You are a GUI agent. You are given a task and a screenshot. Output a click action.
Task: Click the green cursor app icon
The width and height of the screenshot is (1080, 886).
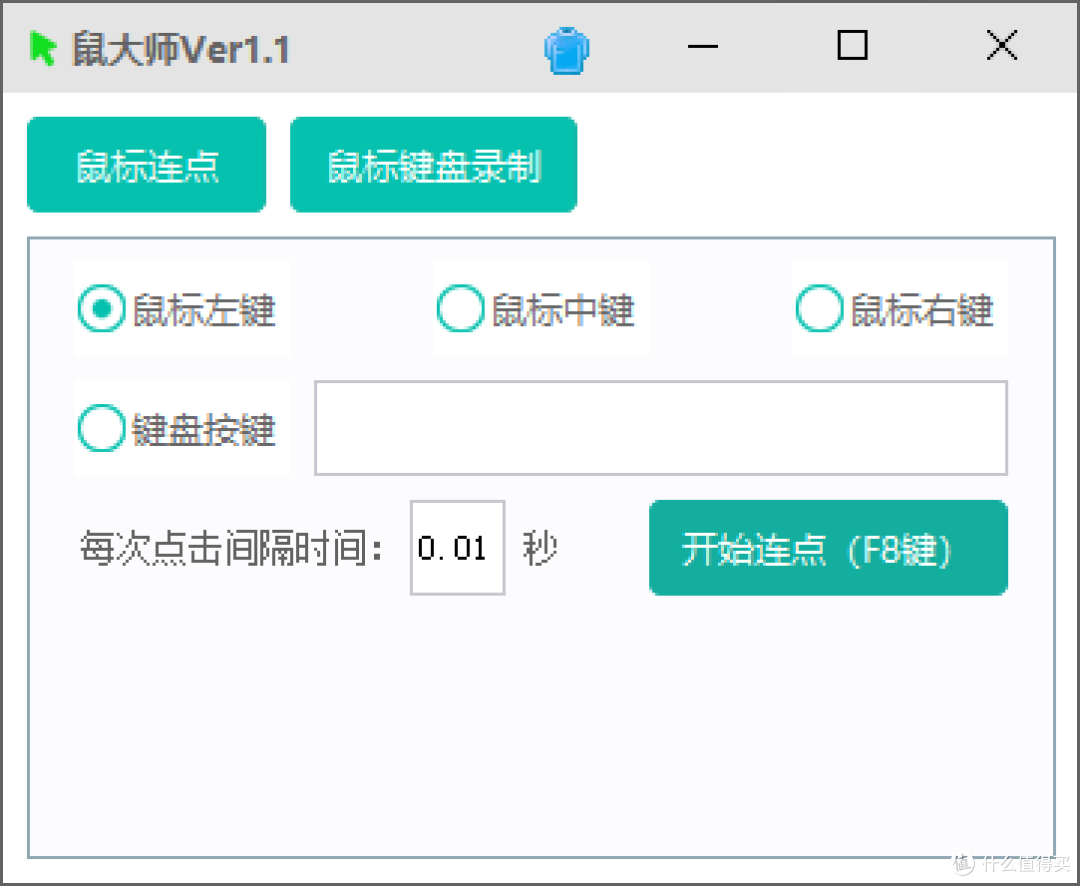tap(43, 49)
